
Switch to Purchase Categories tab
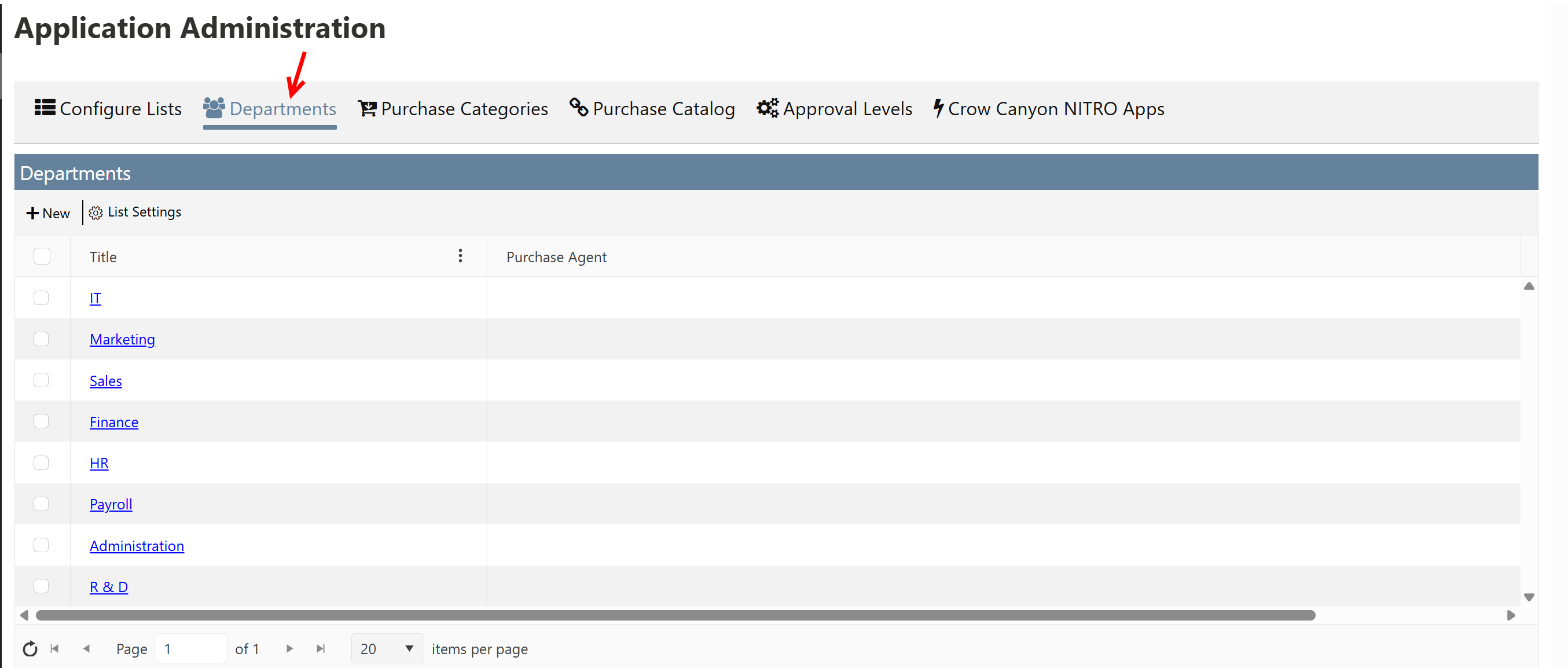point(453,109)
